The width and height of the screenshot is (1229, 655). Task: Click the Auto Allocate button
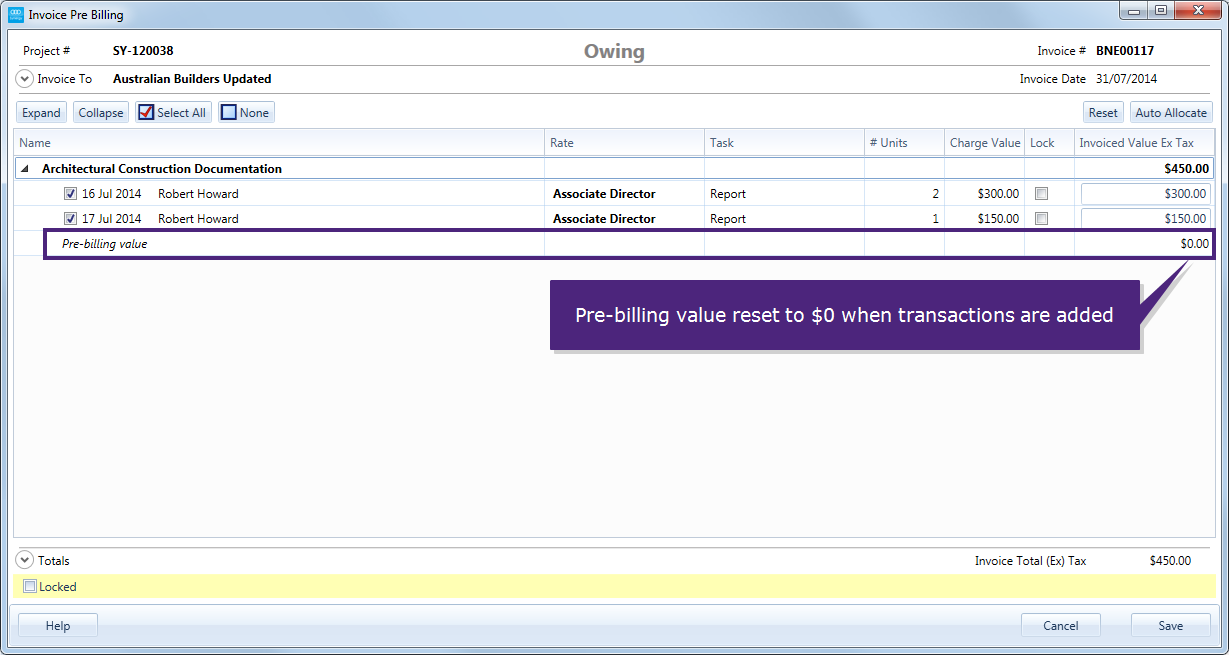[1171, 112]
